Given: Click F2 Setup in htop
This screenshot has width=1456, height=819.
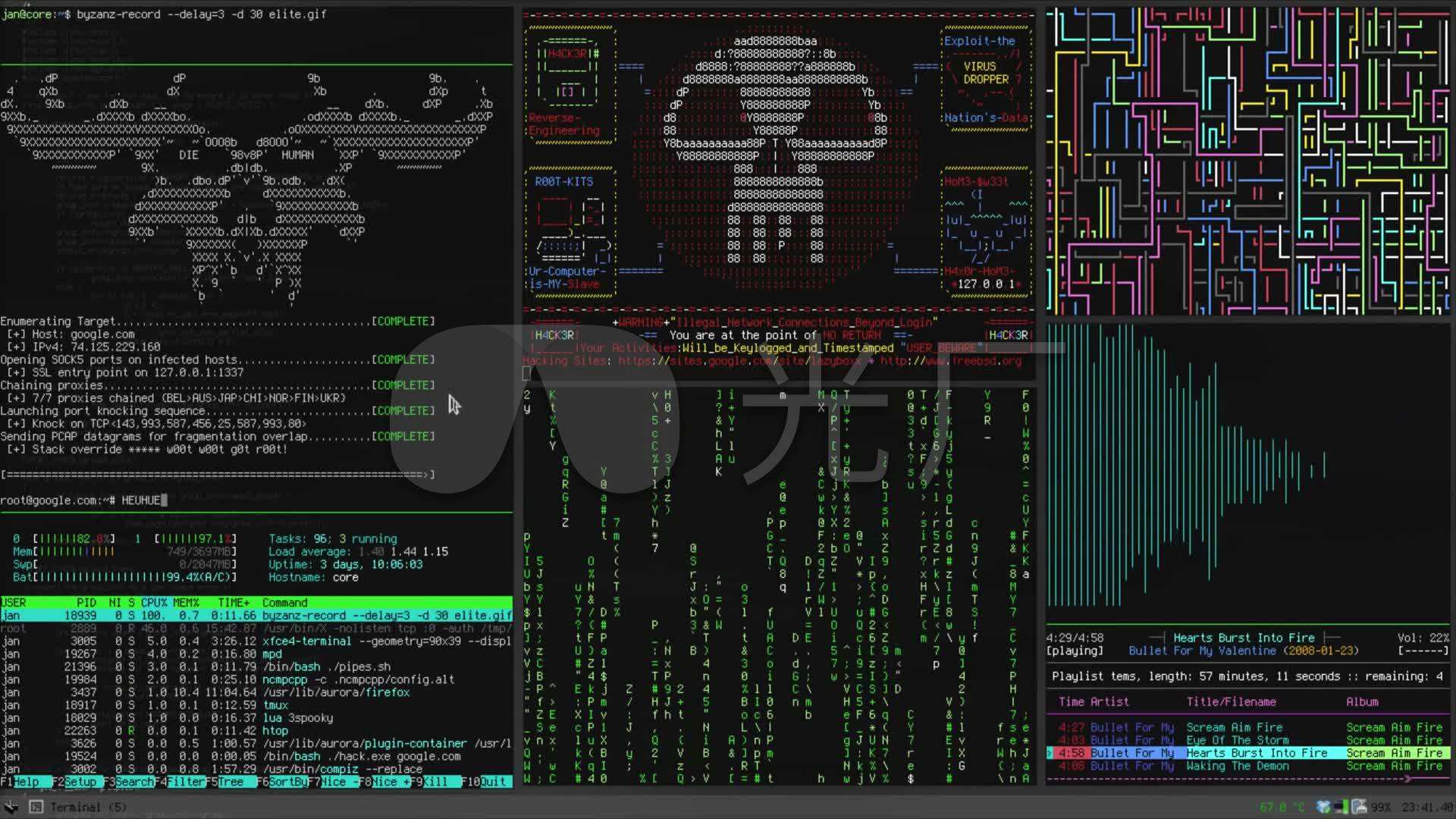Looking at the screenshot, I should pyautogui.click(x=77, y=782).
